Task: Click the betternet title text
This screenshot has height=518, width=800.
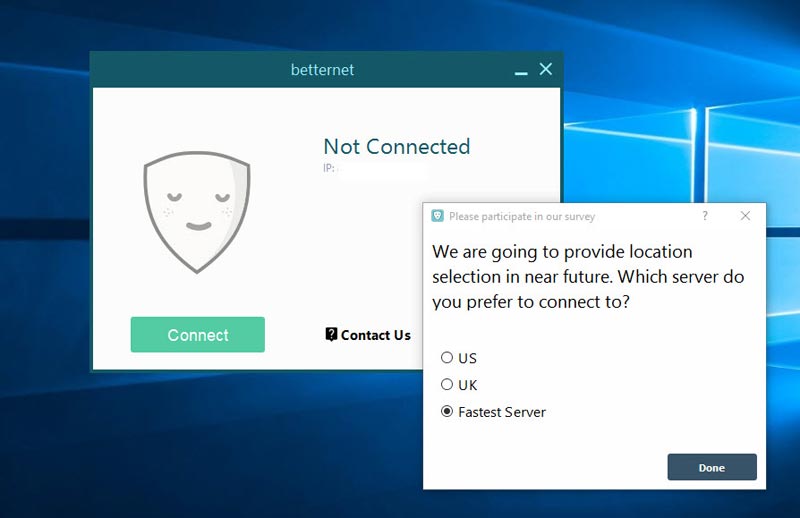Action: click(x=322, y=69)
